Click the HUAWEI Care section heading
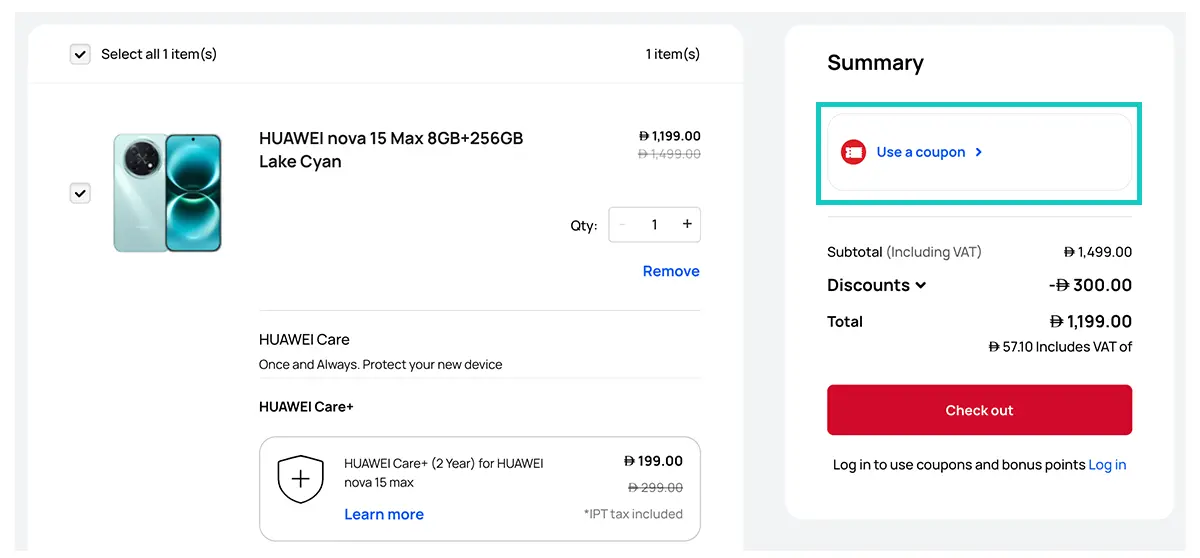 (x=304, y=339)
